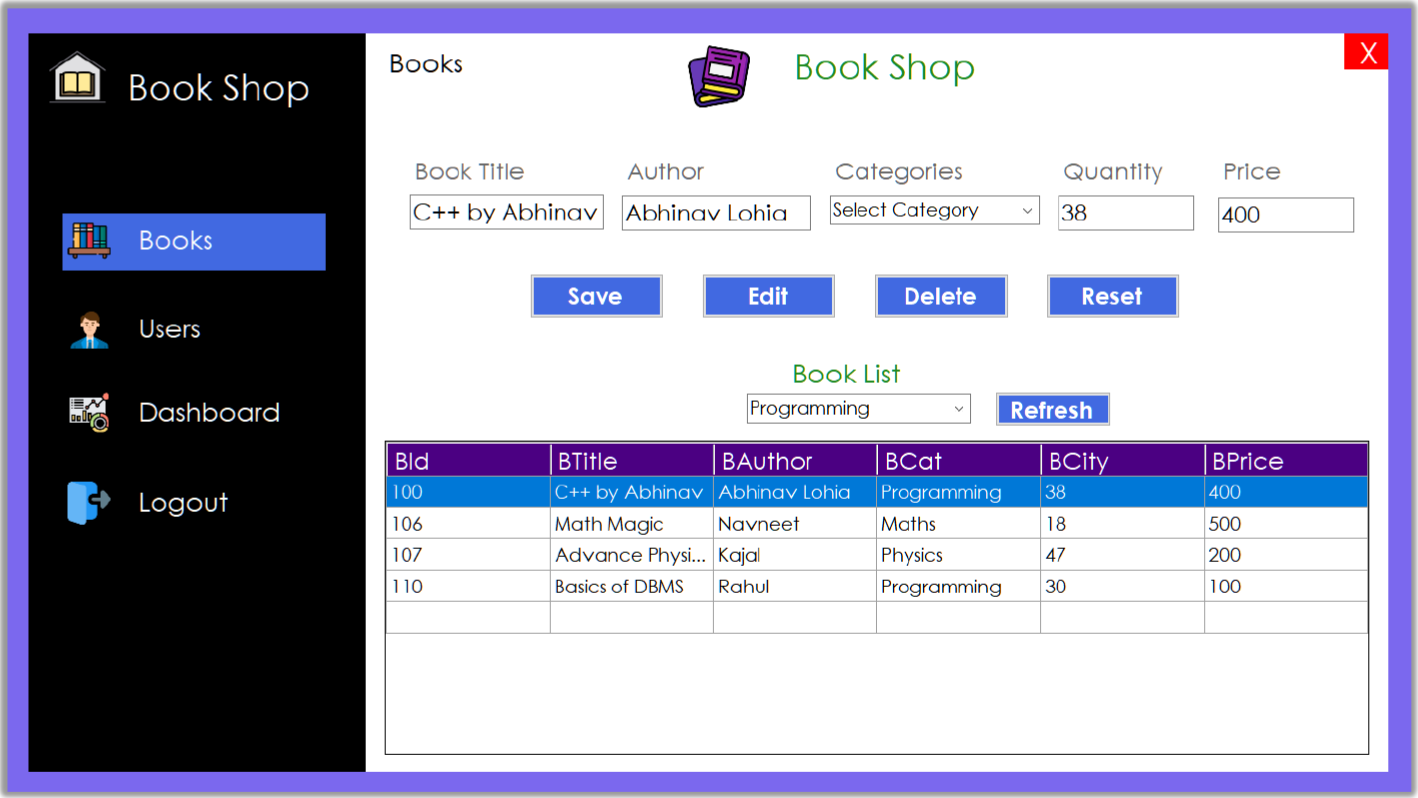Open the Categories combo box arrow
Screen dimensions: 1418x798
point(1027,210)
